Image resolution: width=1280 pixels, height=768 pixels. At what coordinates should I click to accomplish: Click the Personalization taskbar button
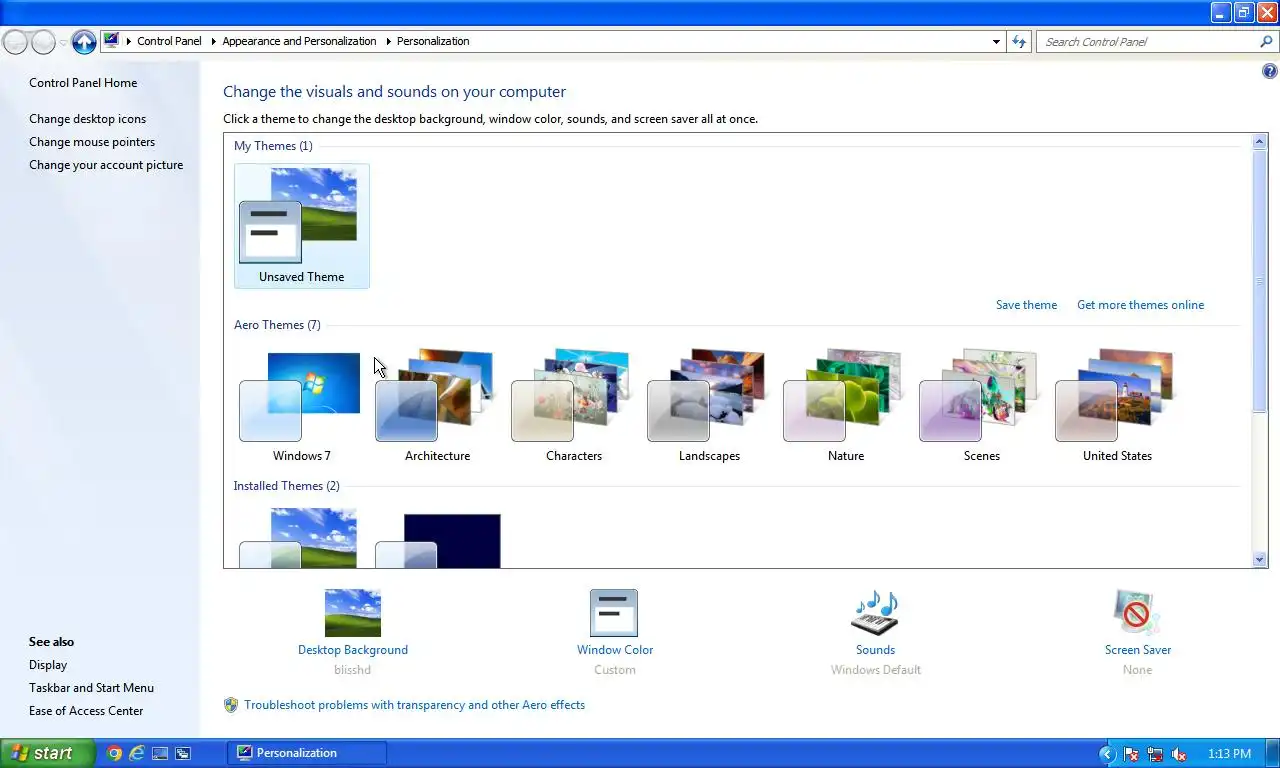coord(307,753)
